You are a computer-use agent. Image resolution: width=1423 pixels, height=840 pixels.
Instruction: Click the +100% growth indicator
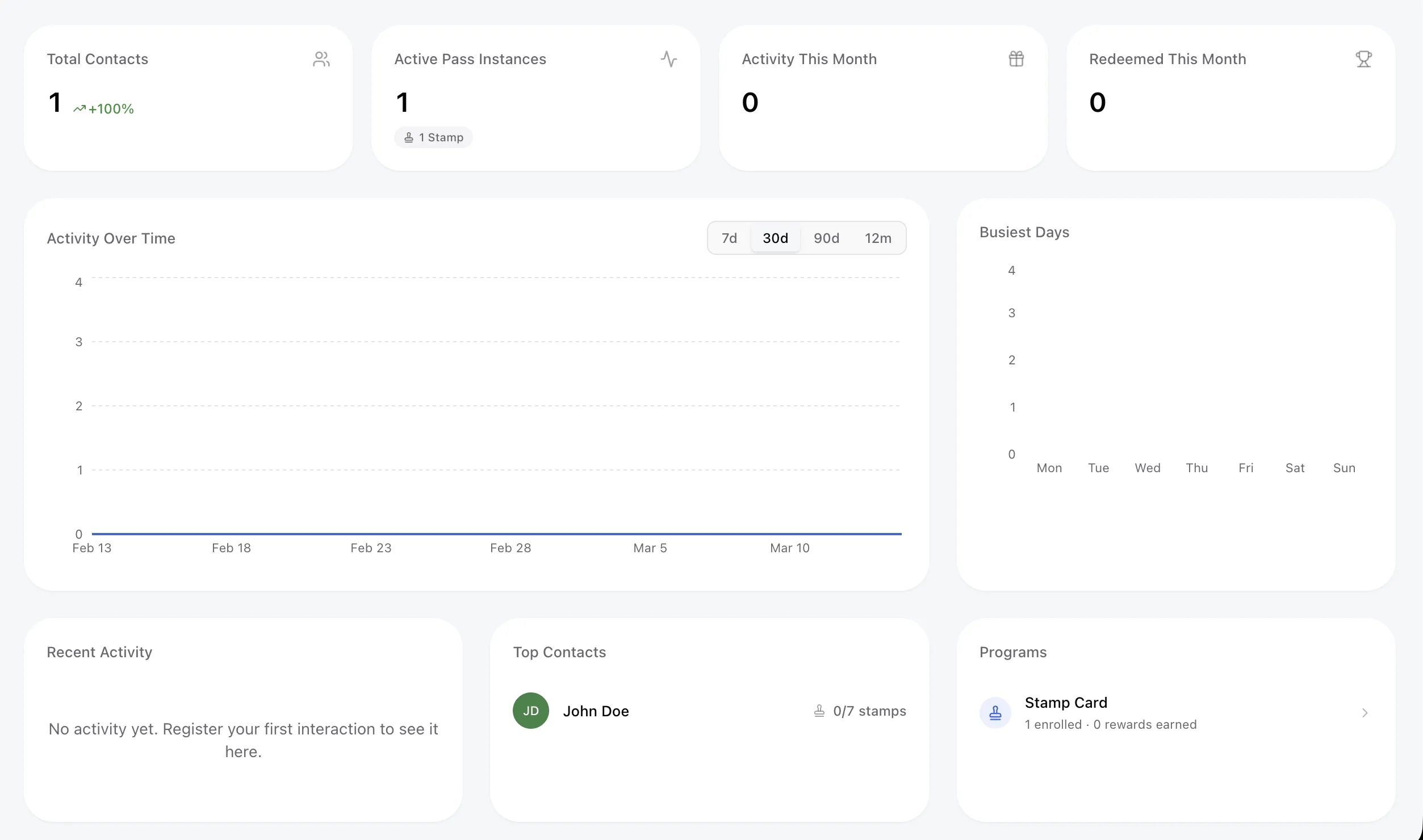pos(105,108)
